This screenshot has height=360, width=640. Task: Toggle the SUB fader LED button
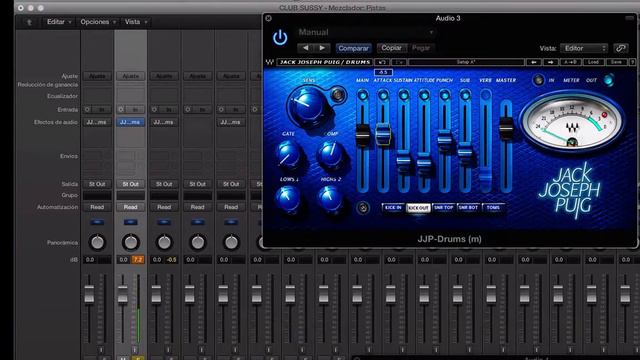465,95
